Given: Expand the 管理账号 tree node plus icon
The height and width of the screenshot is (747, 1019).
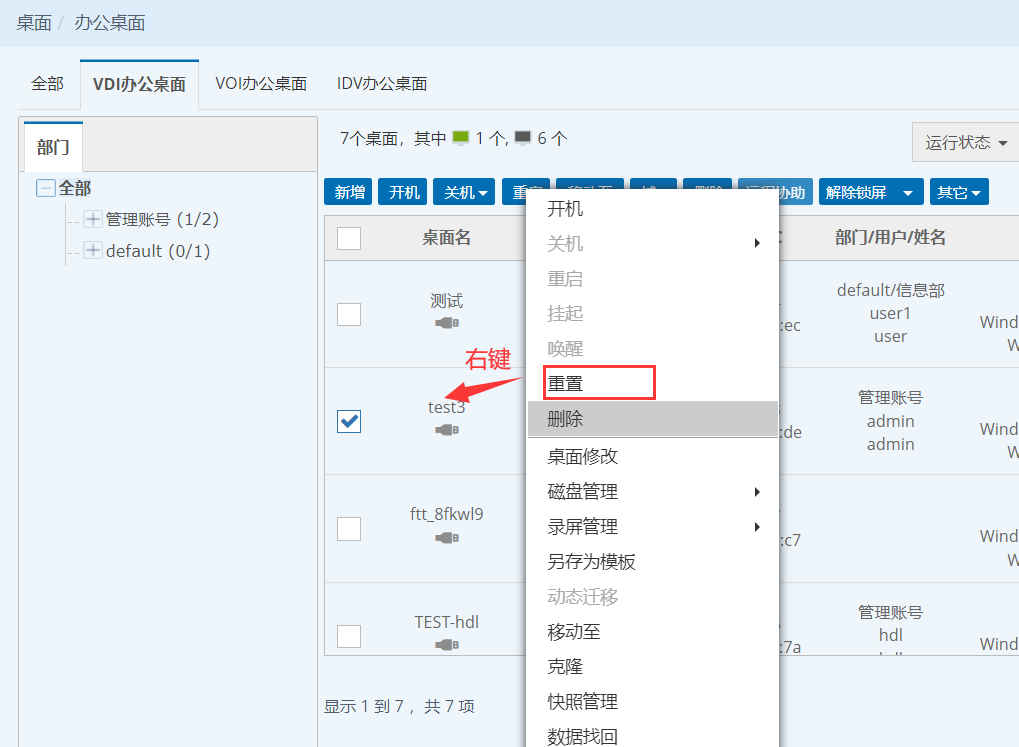Looking at the screenshot, I should pyautogui.click(x=93, y=219).
